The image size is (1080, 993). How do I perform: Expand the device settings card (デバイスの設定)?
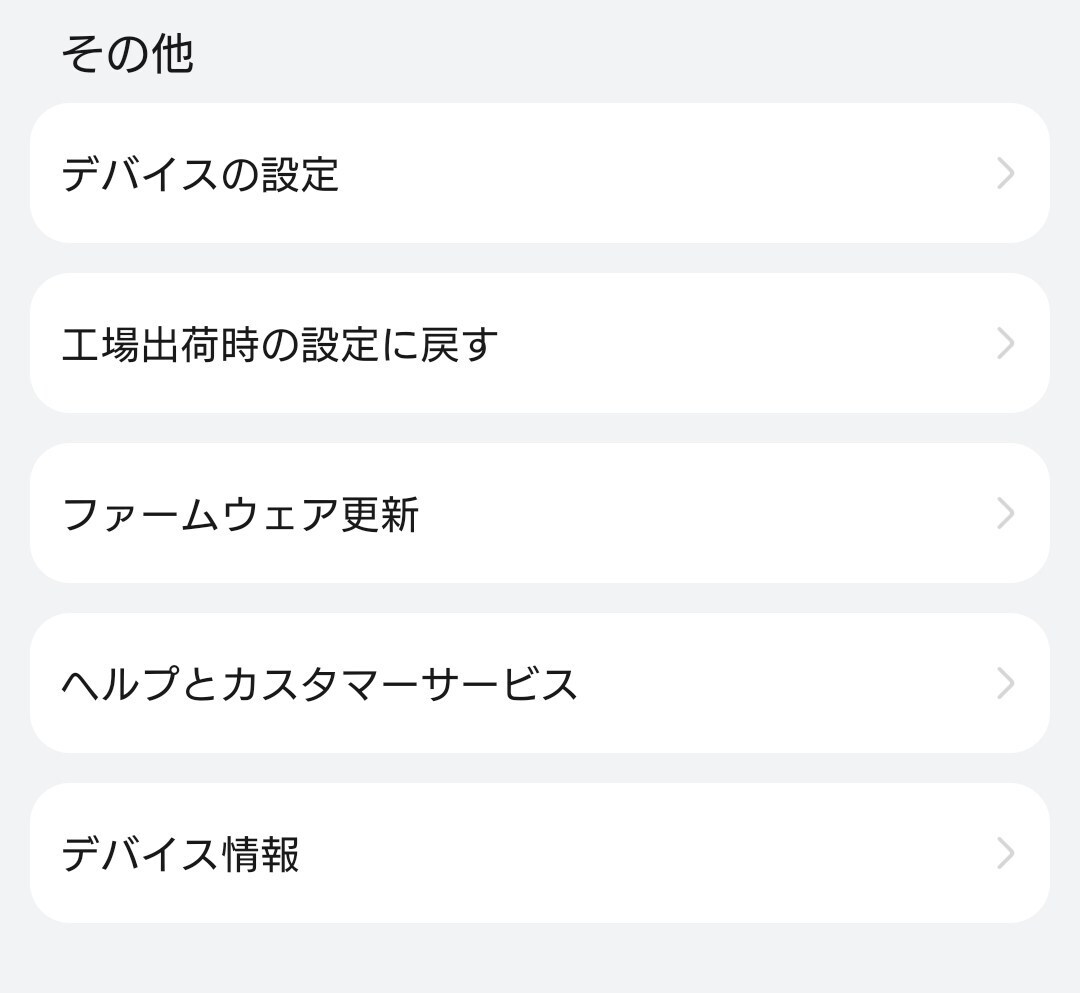pos(540,173)
